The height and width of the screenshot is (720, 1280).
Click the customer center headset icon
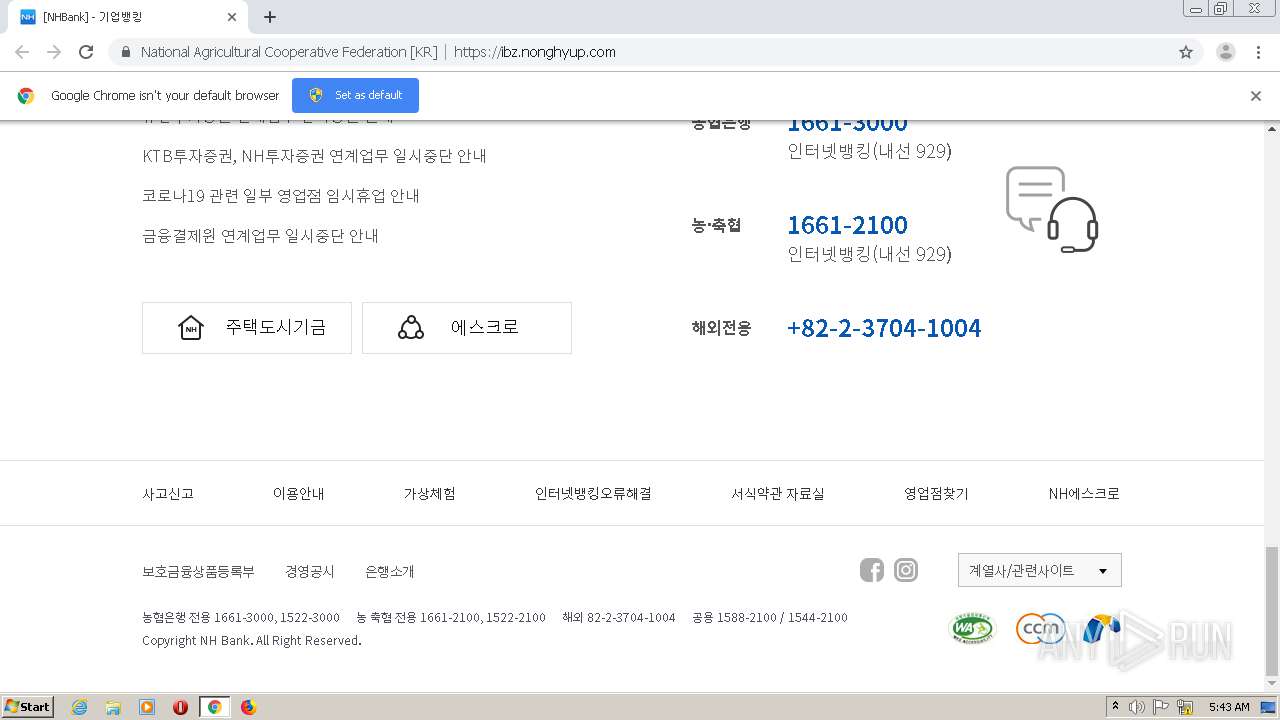coord(1052,209)
